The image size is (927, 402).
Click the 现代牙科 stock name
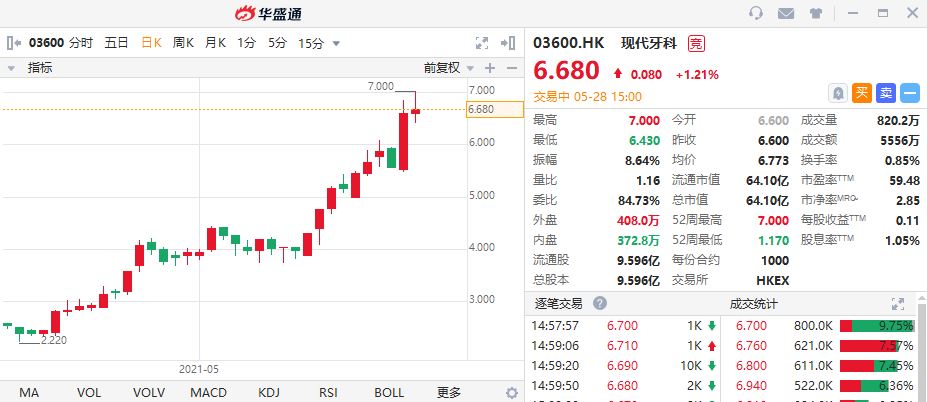[x=649, y=43]
